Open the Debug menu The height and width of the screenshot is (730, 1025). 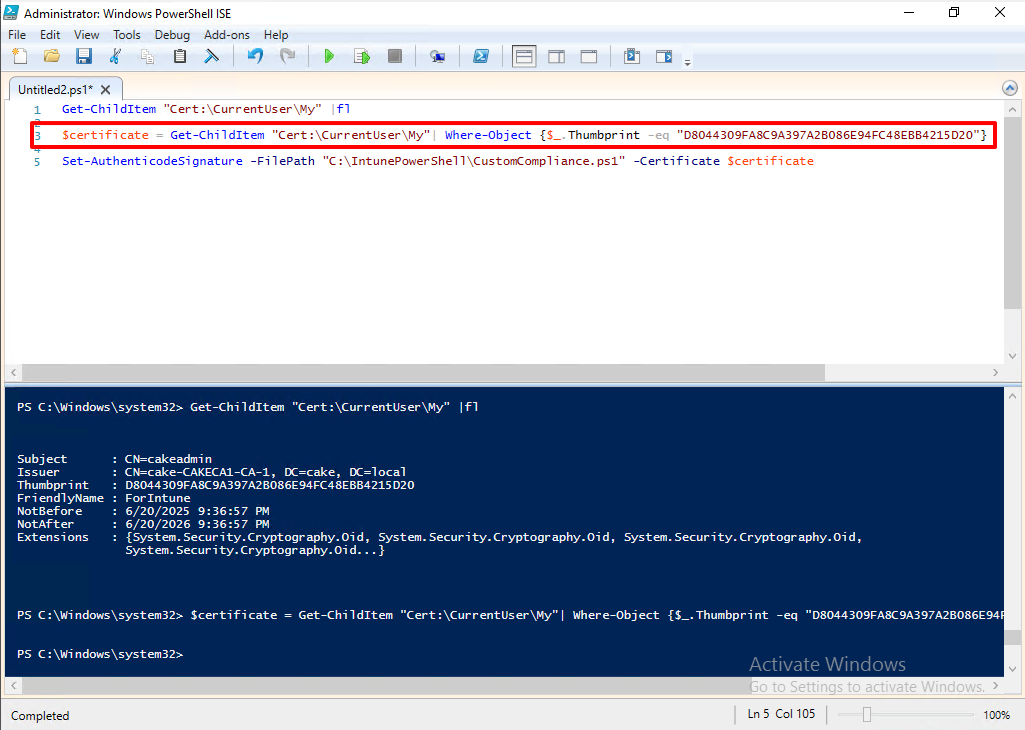click(172, 35)
